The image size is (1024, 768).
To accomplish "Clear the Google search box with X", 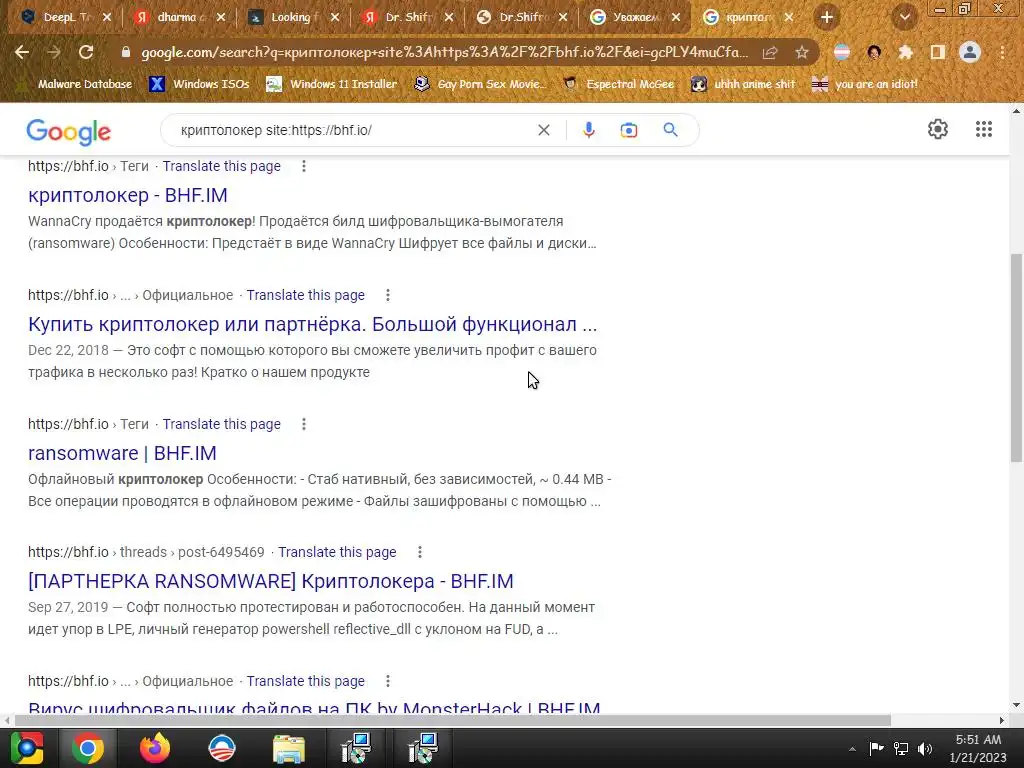I will (543, 130).
